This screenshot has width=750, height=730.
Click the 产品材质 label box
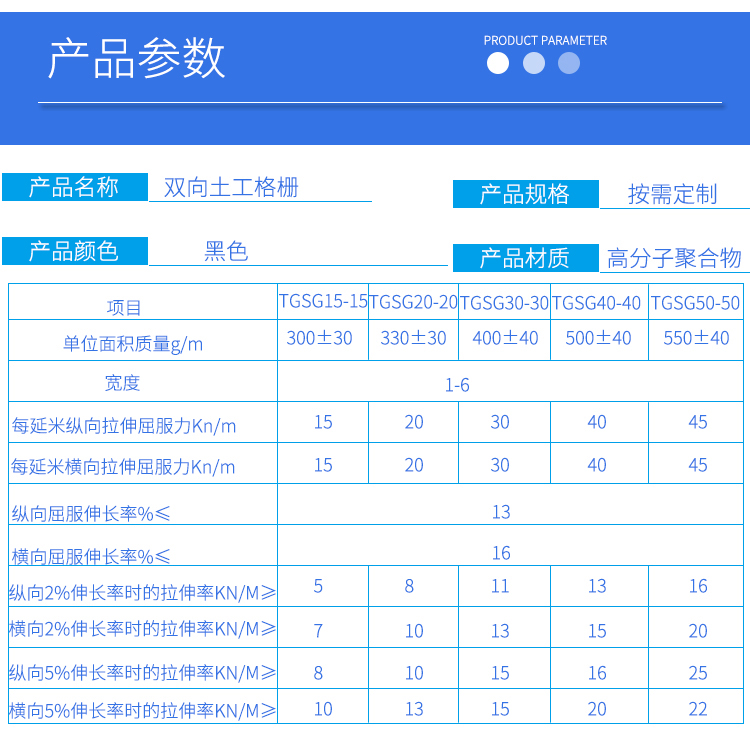(526, 258)
